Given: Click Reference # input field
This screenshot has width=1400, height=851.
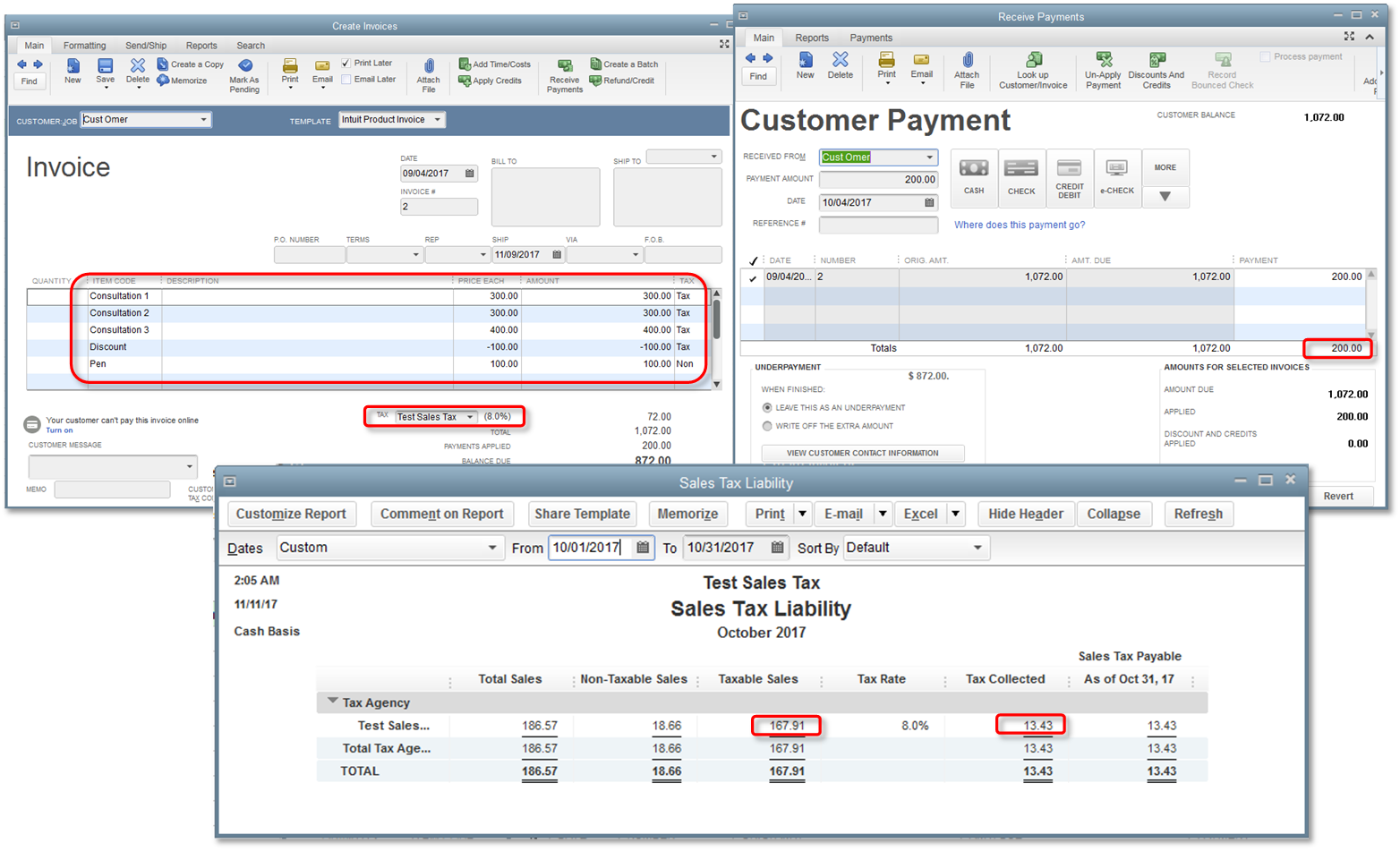Looking at the screenshot, I should point(879,224).
